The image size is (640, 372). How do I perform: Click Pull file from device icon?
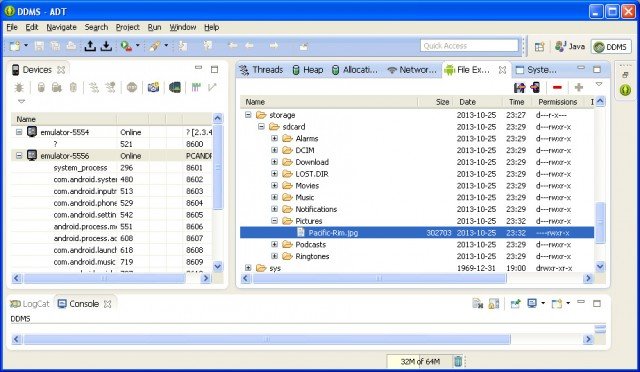pyautogui.click(x=520, y=87)
